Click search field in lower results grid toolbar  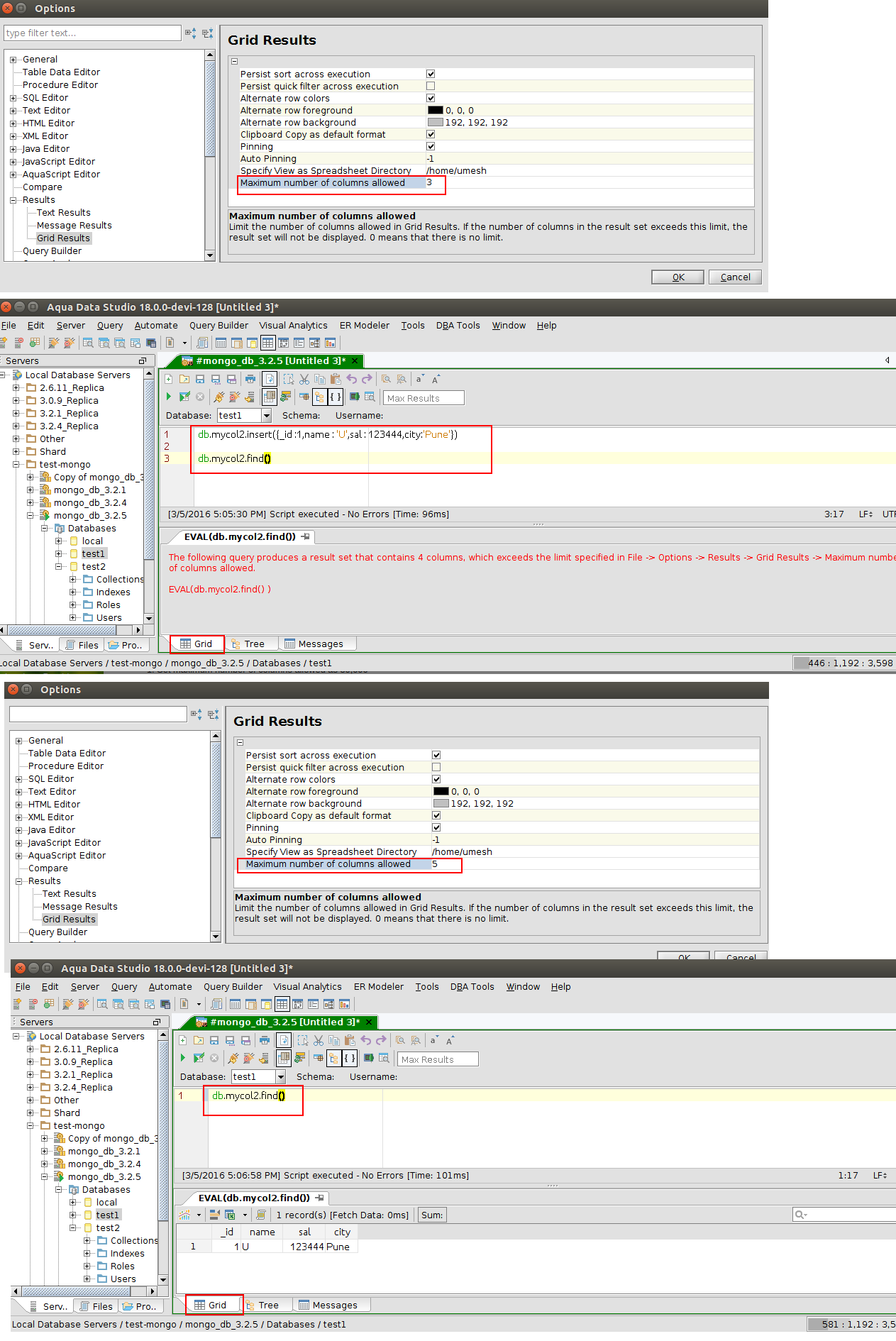(x=844, y=1215)
